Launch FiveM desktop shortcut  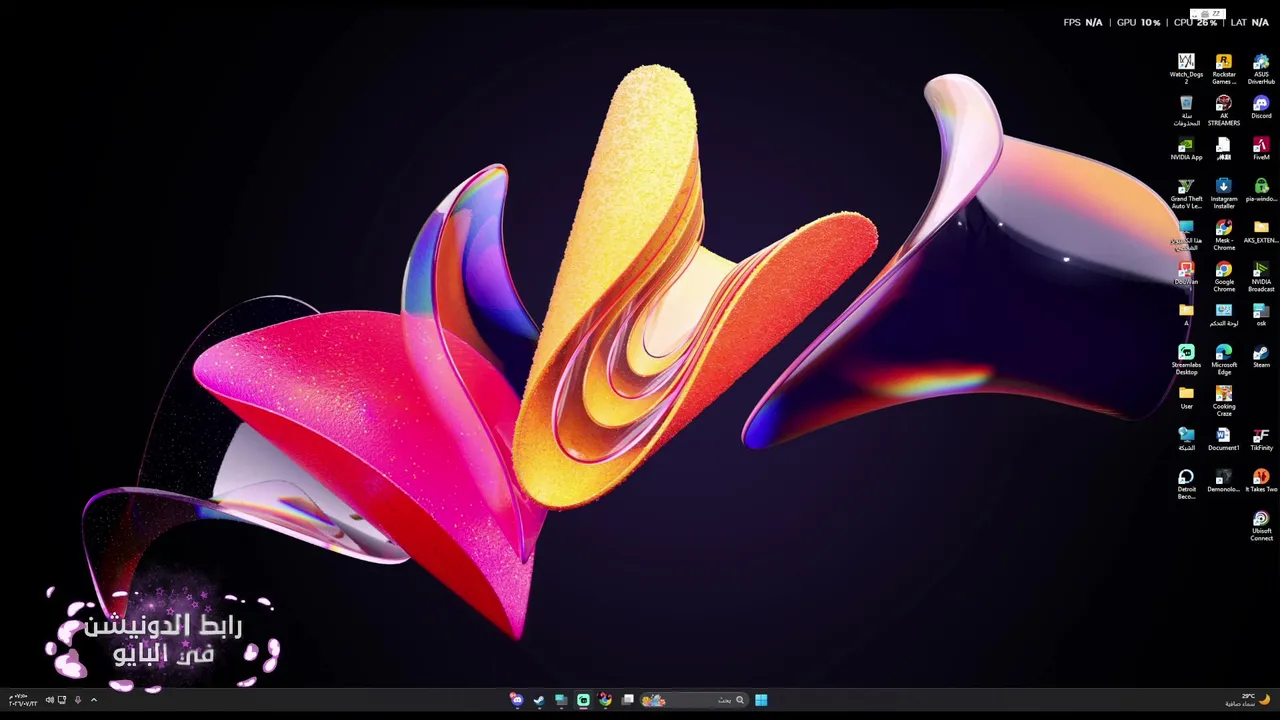1261,149
